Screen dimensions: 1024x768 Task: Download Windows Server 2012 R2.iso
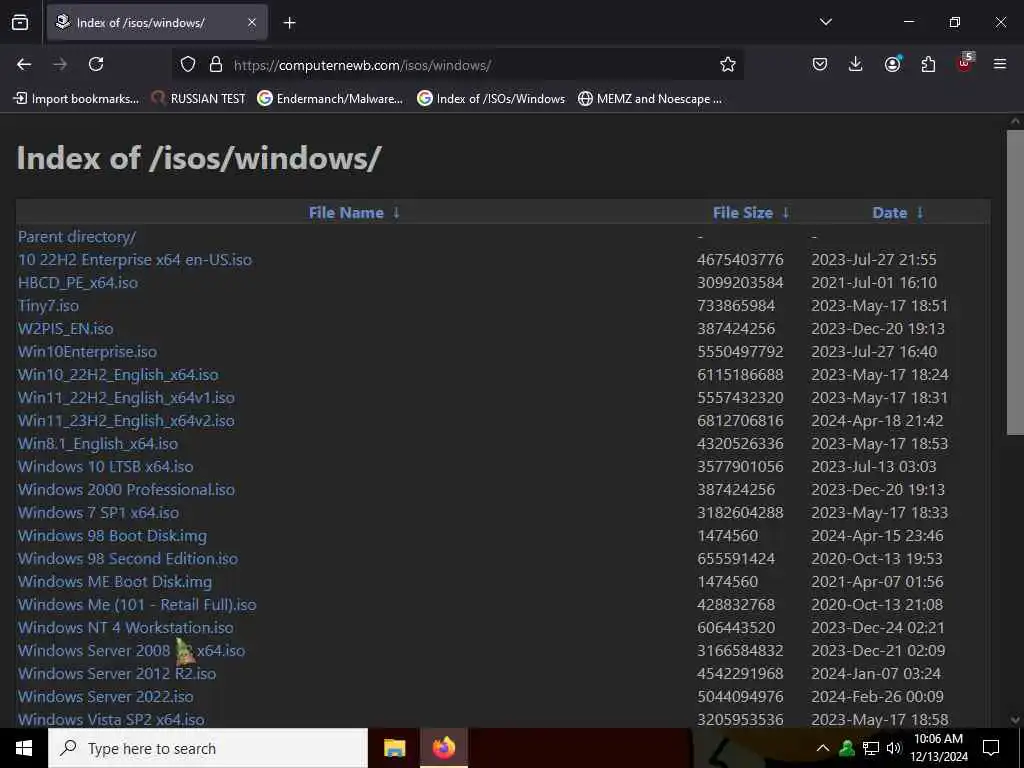(x=117, y=673)
